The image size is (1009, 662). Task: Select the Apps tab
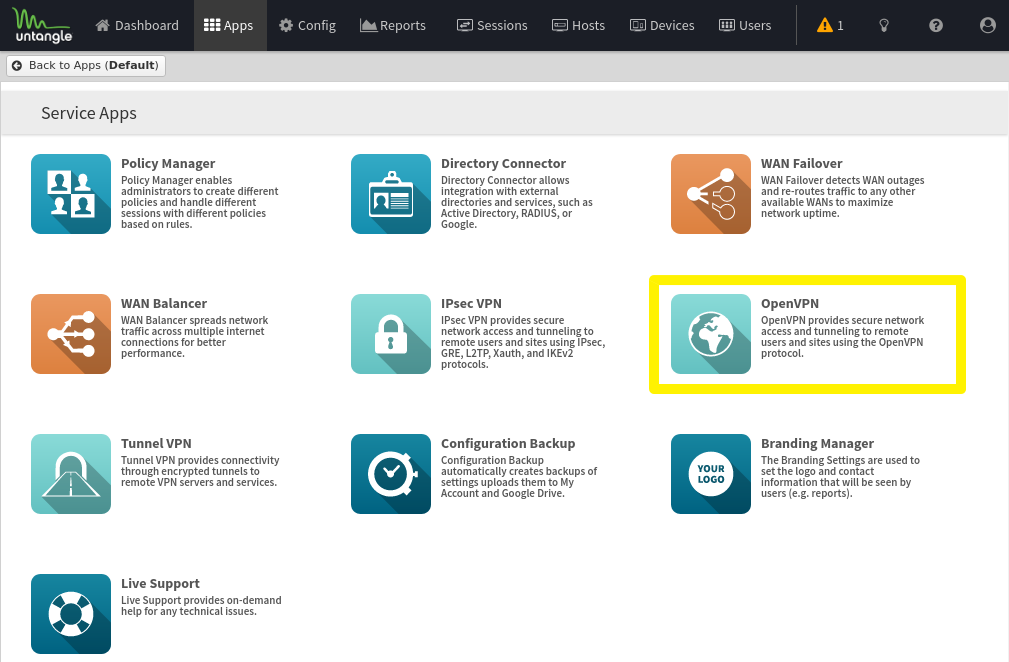(228, 25)
